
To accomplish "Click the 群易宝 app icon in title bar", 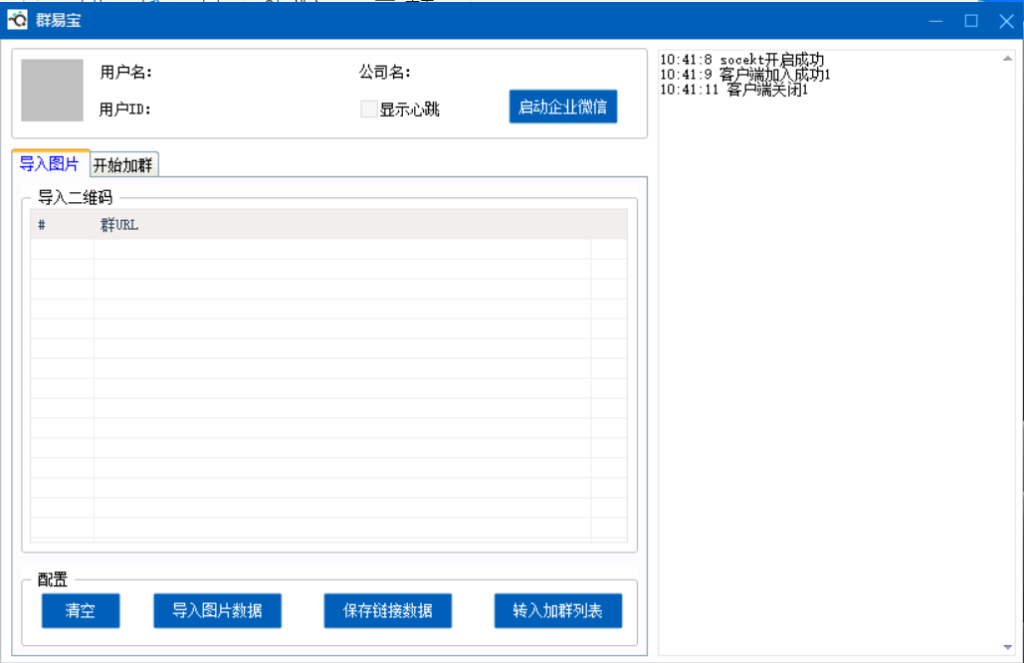I will [x=17, y=21].
